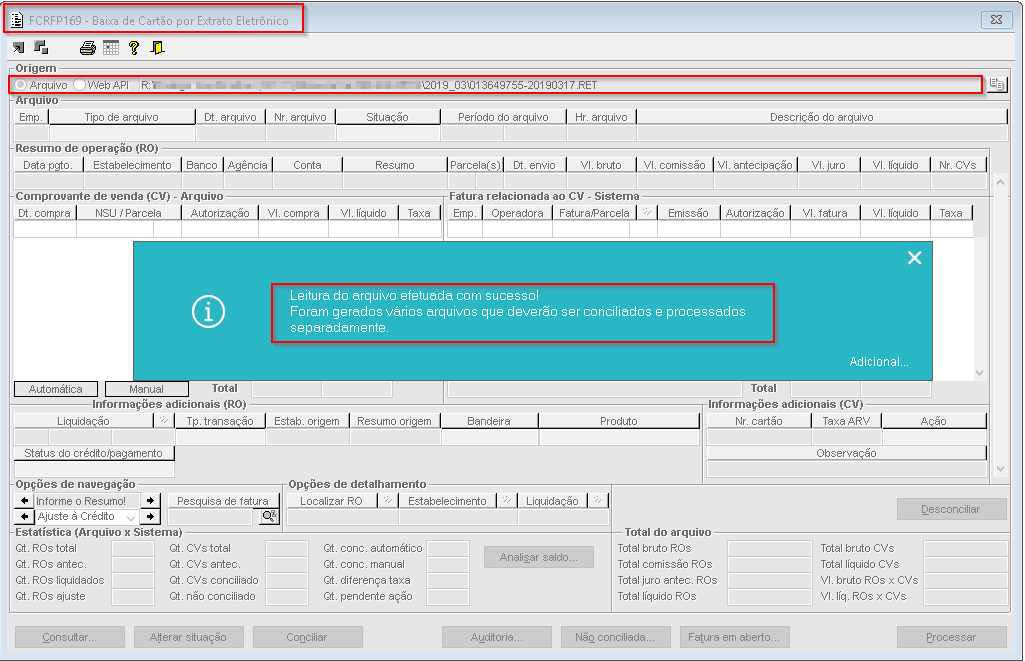Click sort icon next to Localizar RO
Viewport: 1025px width, 661px height.
pos(388,501)
